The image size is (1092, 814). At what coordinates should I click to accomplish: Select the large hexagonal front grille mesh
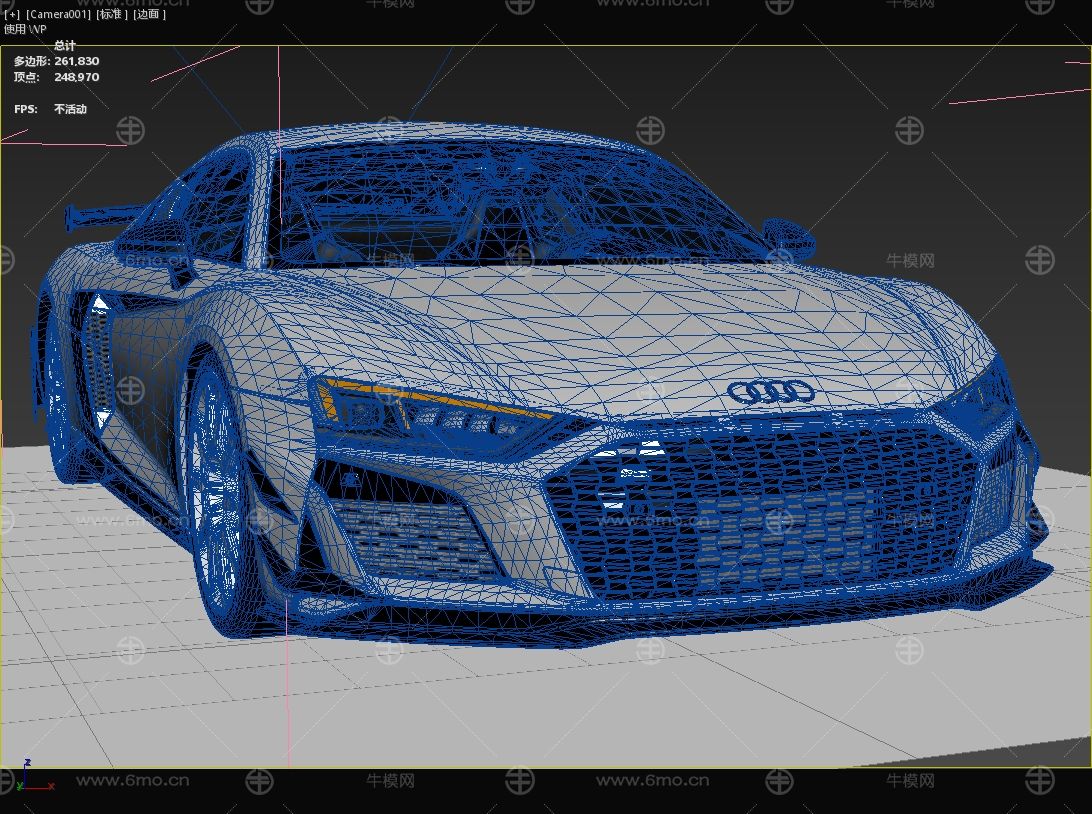click(760, 510)
